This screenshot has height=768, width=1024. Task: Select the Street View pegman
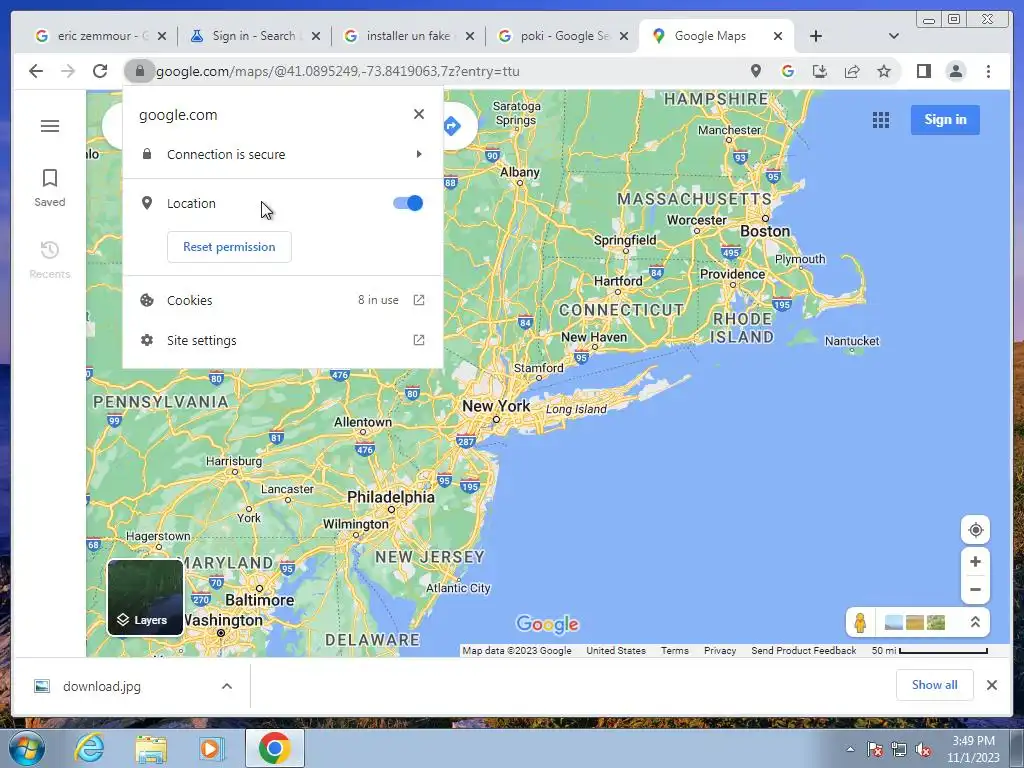tap(860, 622)
